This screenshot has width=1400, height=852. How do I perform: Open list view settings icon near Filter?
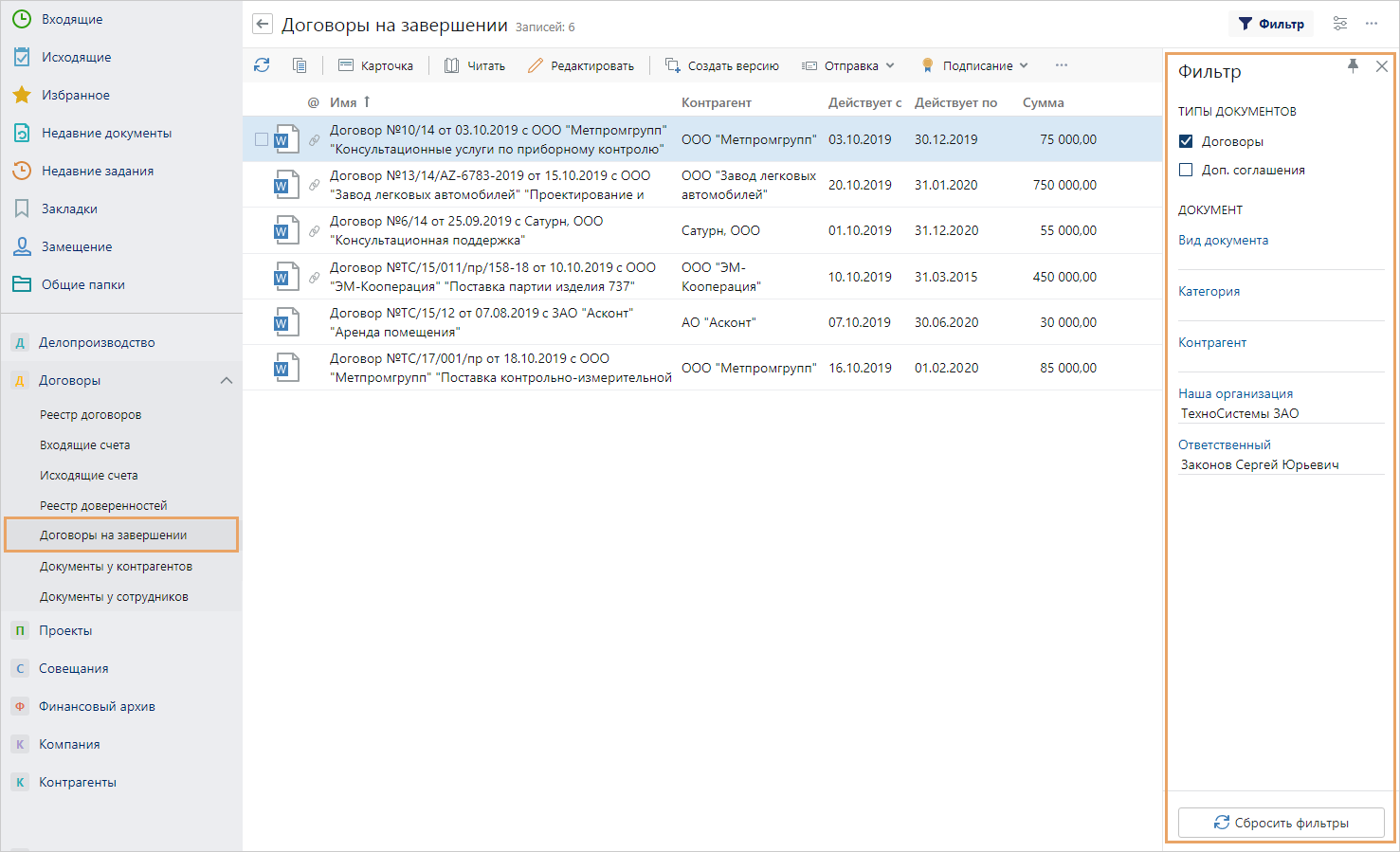click(1339, 24)
